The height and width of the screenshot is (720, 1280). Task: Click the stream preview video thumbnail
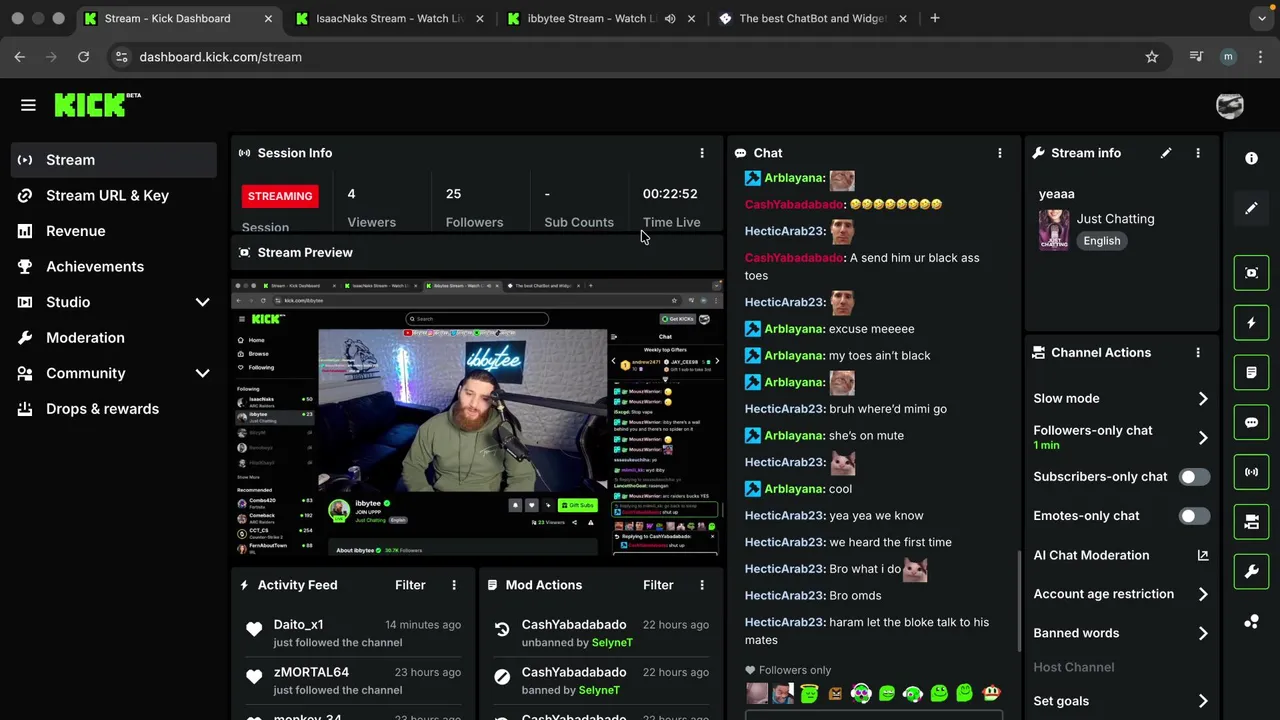(x=477, y=417)
